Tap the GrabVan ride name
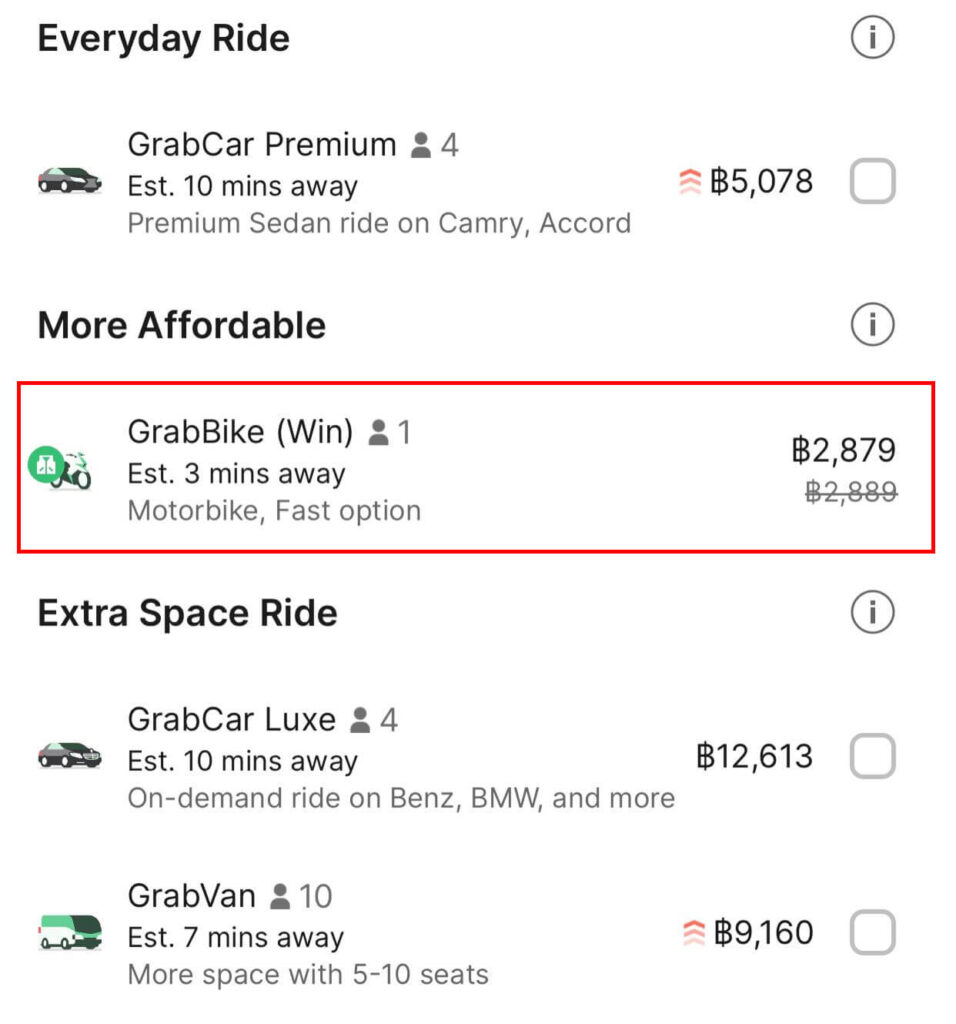956x1024 pixels. [191, 895]
